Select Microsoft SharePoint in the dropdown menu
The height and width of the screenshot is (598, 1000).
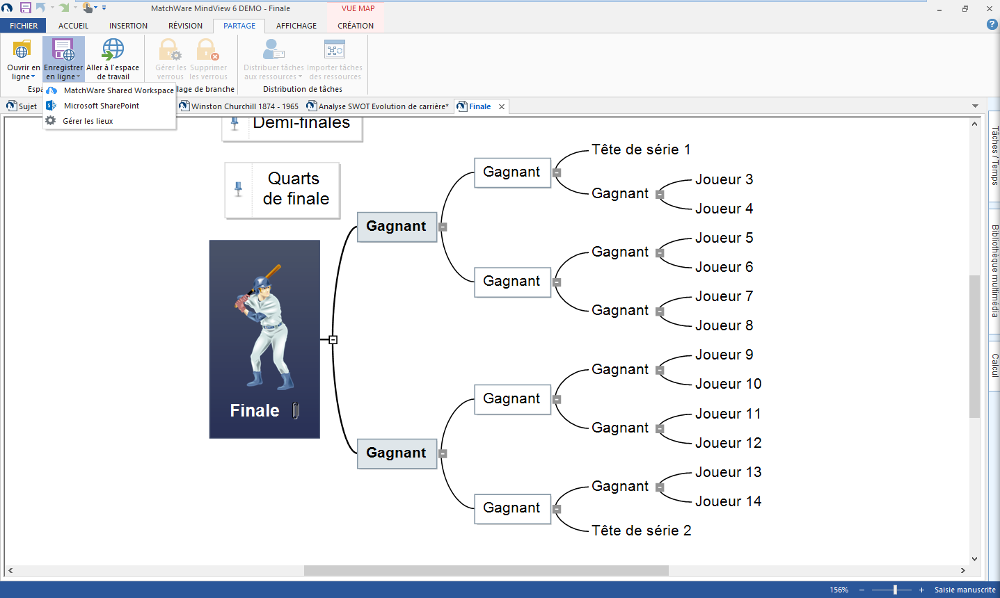tap(100, 104)
